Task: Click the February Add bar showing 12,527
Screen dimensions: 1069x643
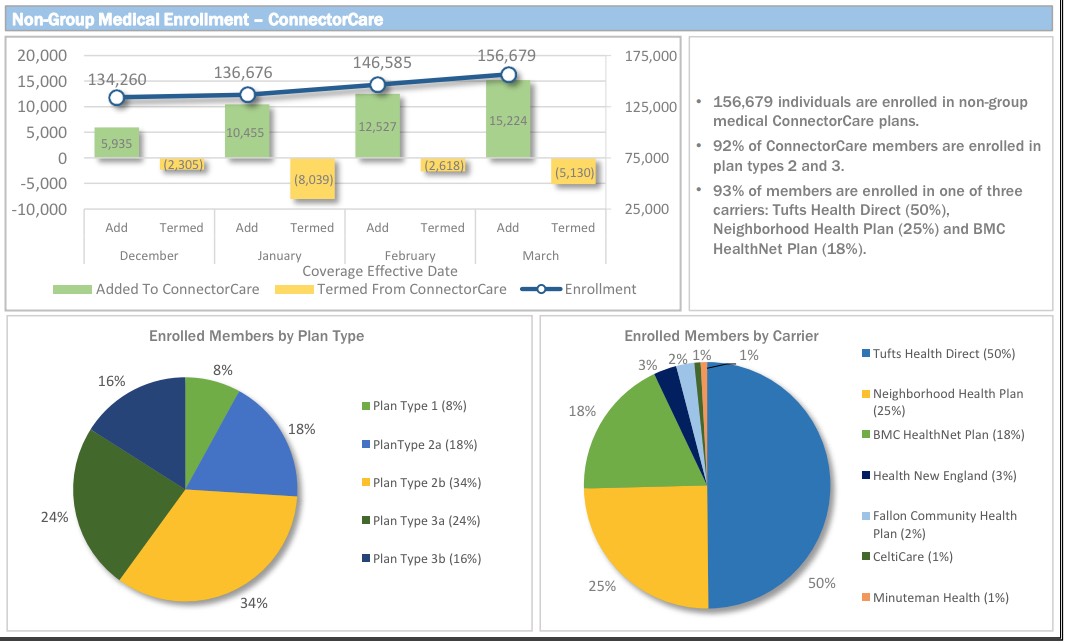Action: coord(377,126)
